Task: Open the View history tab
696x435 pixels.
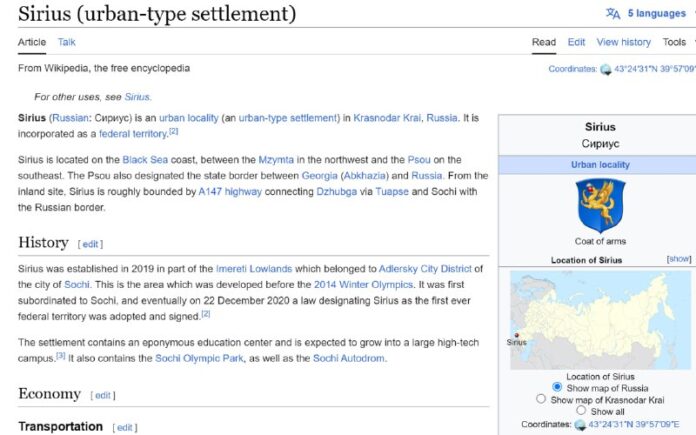Action: click(623, 42)
